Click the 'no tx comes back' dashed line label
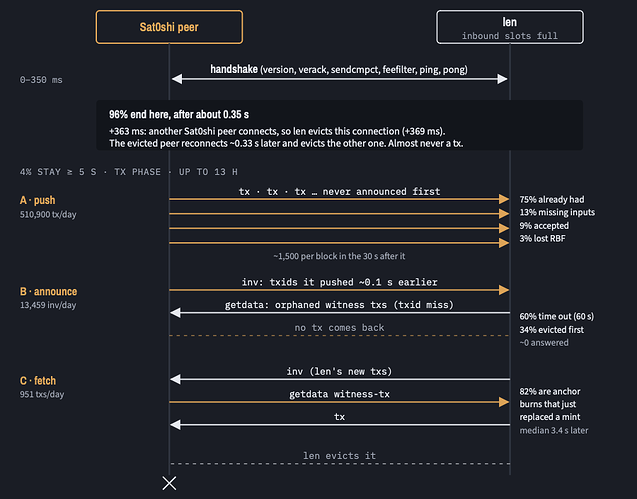This screenshot has height=499, width=637. pos(339,328)
